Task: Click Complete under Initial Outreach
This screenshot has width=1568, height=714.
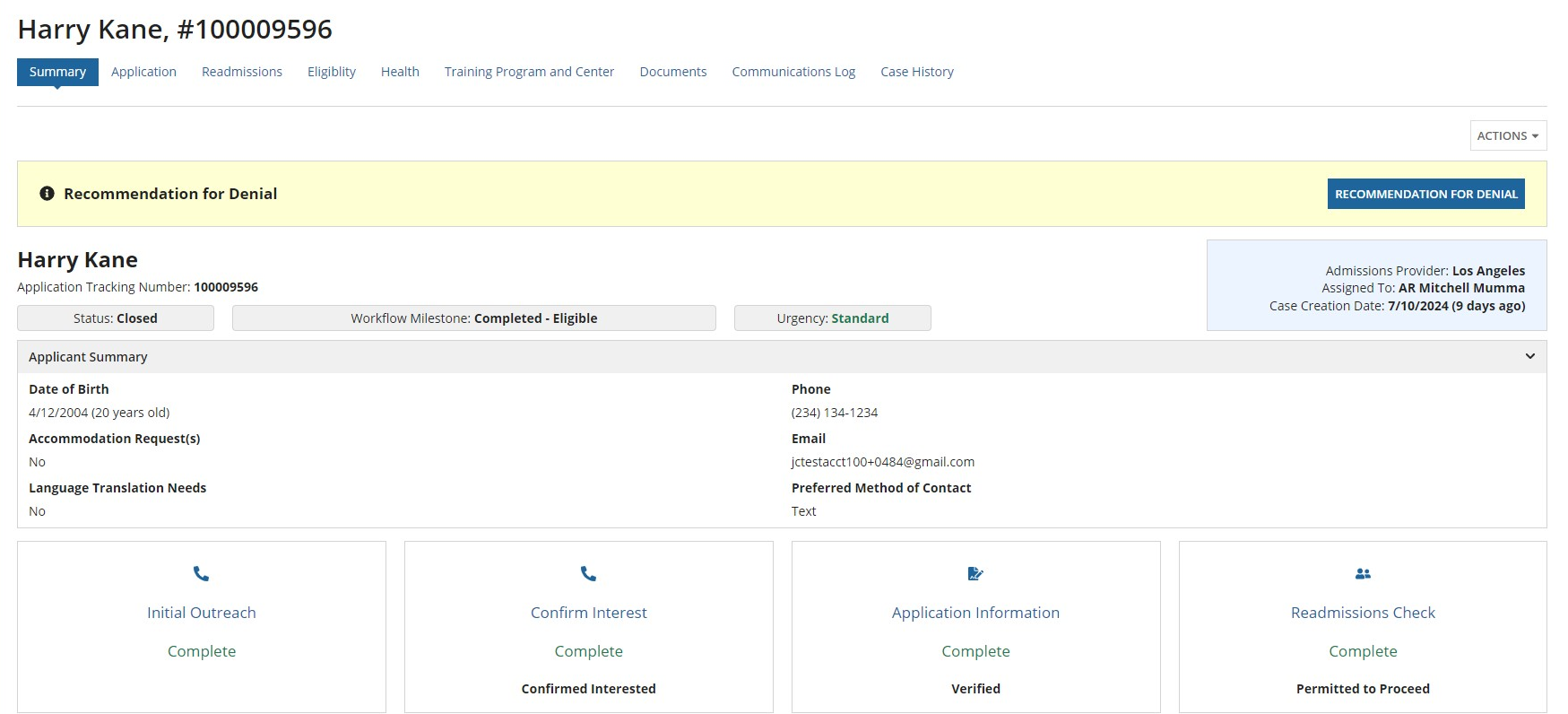Action: click(202, 651)
